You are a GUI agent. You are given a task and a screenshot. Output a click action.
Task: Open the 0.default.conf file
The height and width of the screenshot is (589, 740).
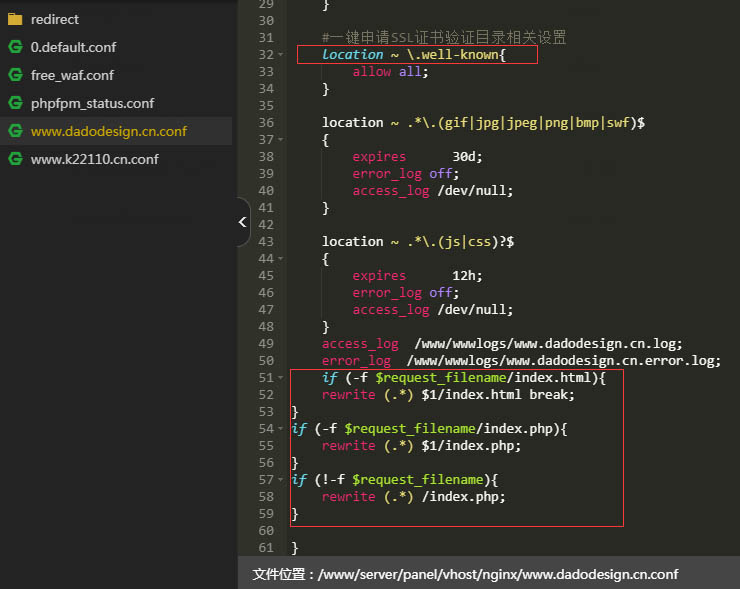[74, 47]
